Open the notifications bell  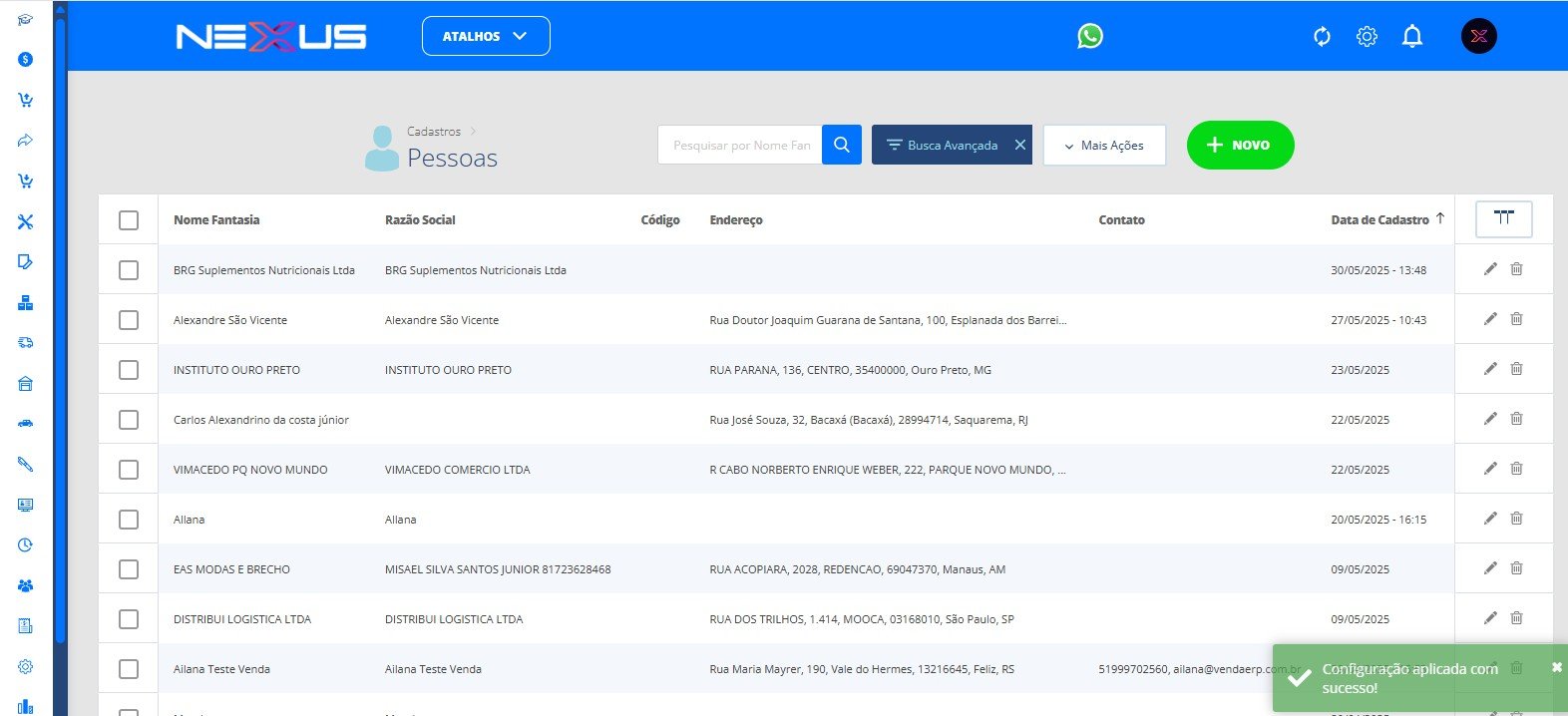coord(1411,37)
